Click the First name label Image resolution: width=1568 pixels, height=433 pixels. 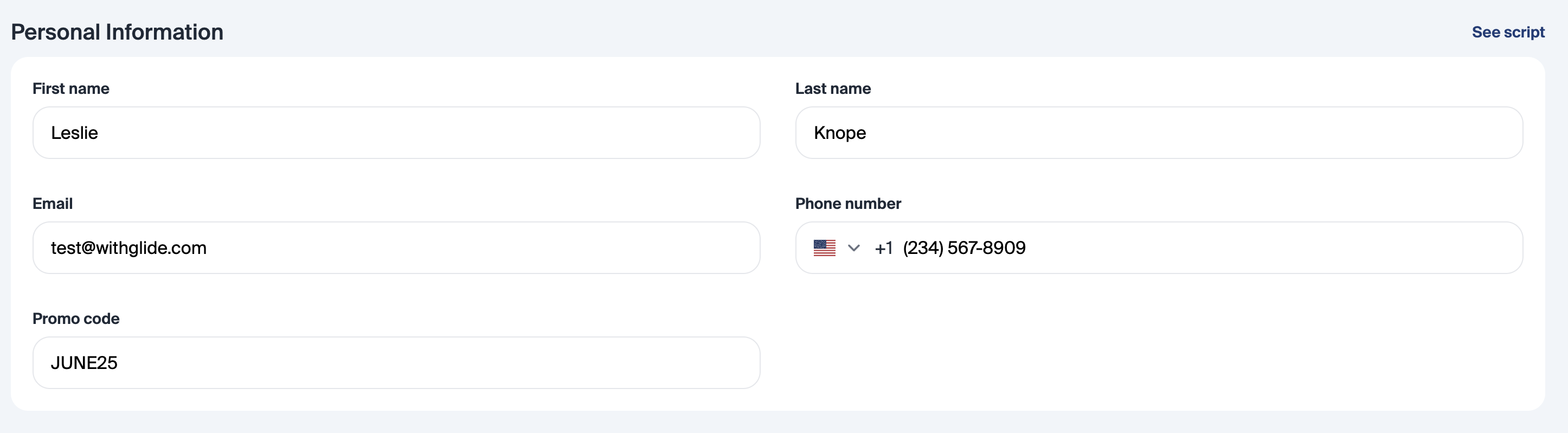(70, 89)
